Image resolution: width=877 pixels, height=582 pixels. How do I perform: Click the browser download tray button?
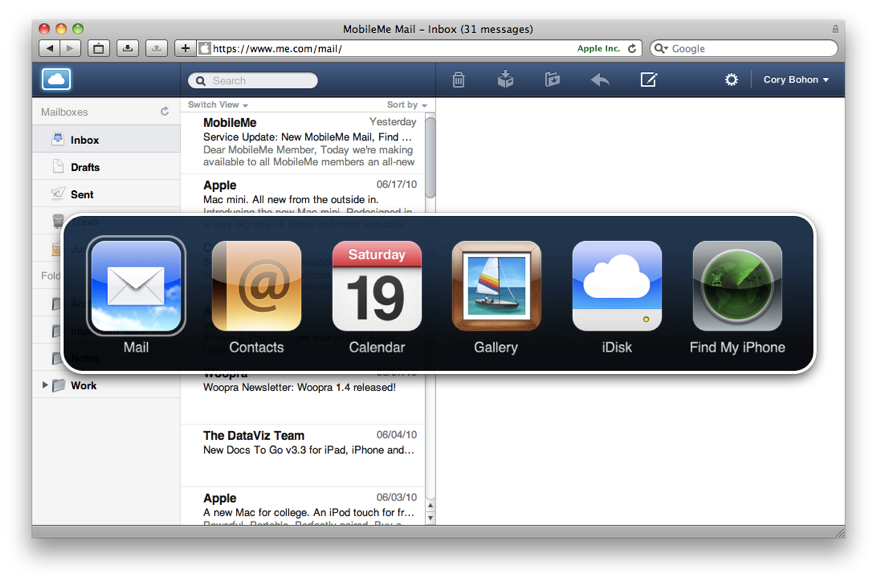point(128,49)
